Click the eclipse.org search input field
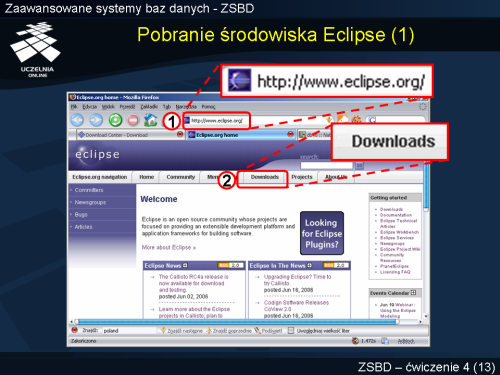The width and height of the screenshot is (500, 375). coord(327,165)
